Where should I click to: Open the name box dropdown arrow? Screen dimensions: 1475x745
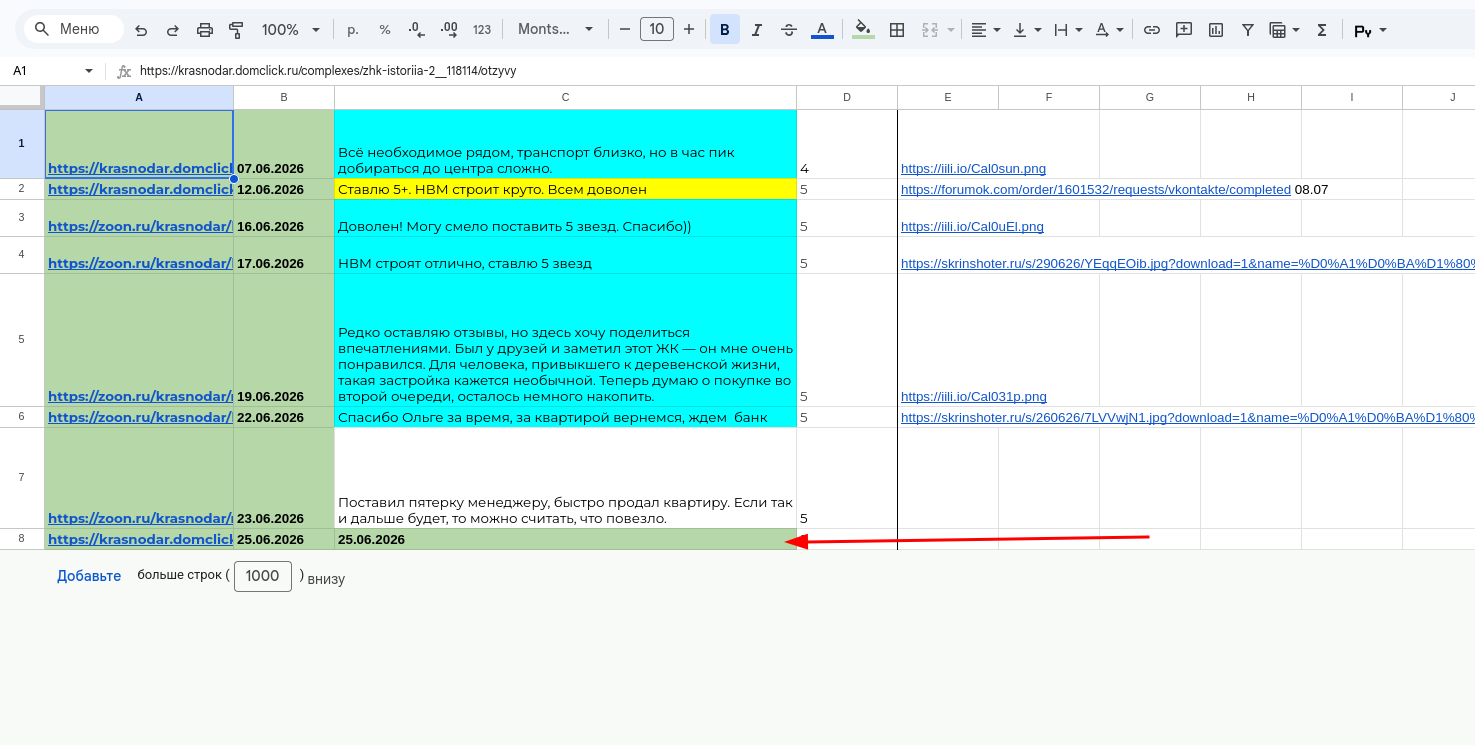pyautogui.click(x=88, y=71)
